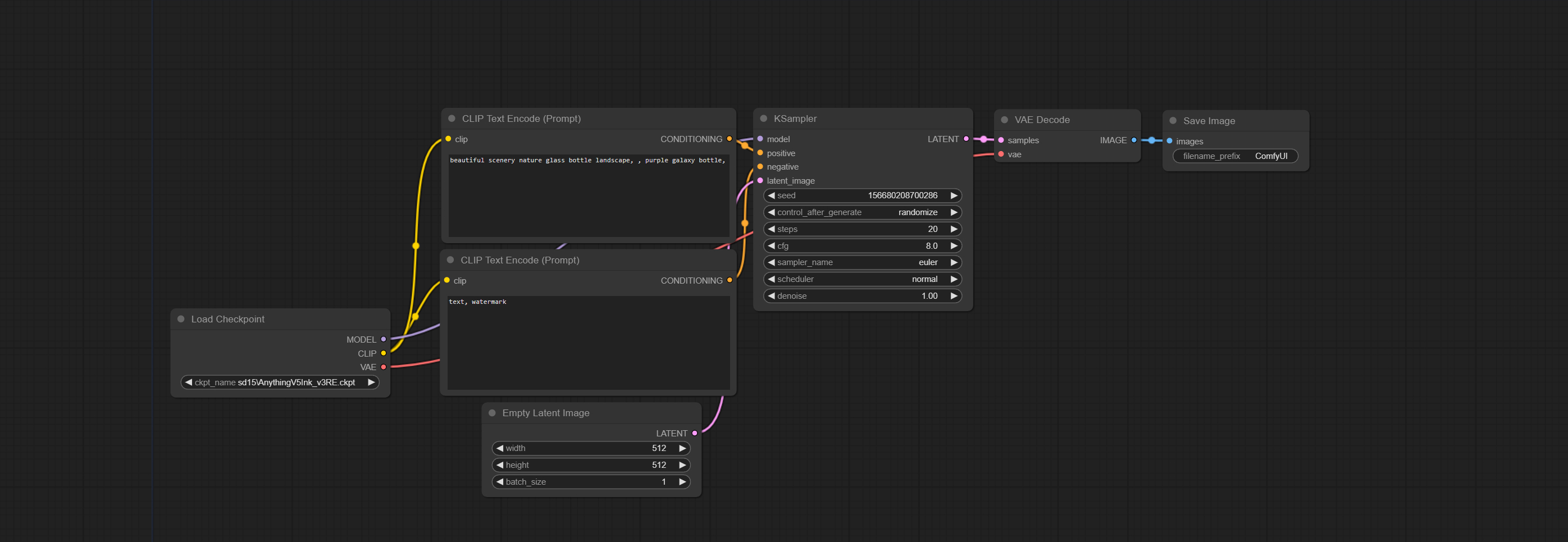Click the KSampler latent_image input socket
This screenshot has height=542, width=1568.
(x=760, y=181)
